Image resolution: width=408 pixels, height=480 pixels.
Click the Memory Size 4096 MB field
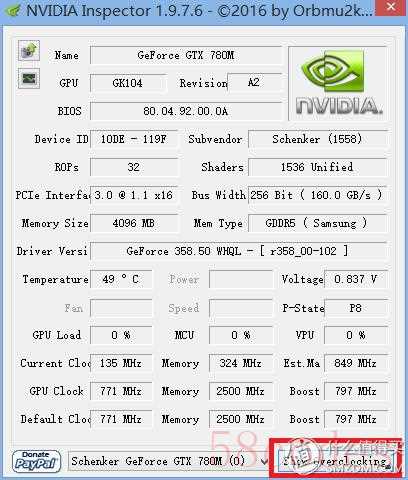pos(134,223)
